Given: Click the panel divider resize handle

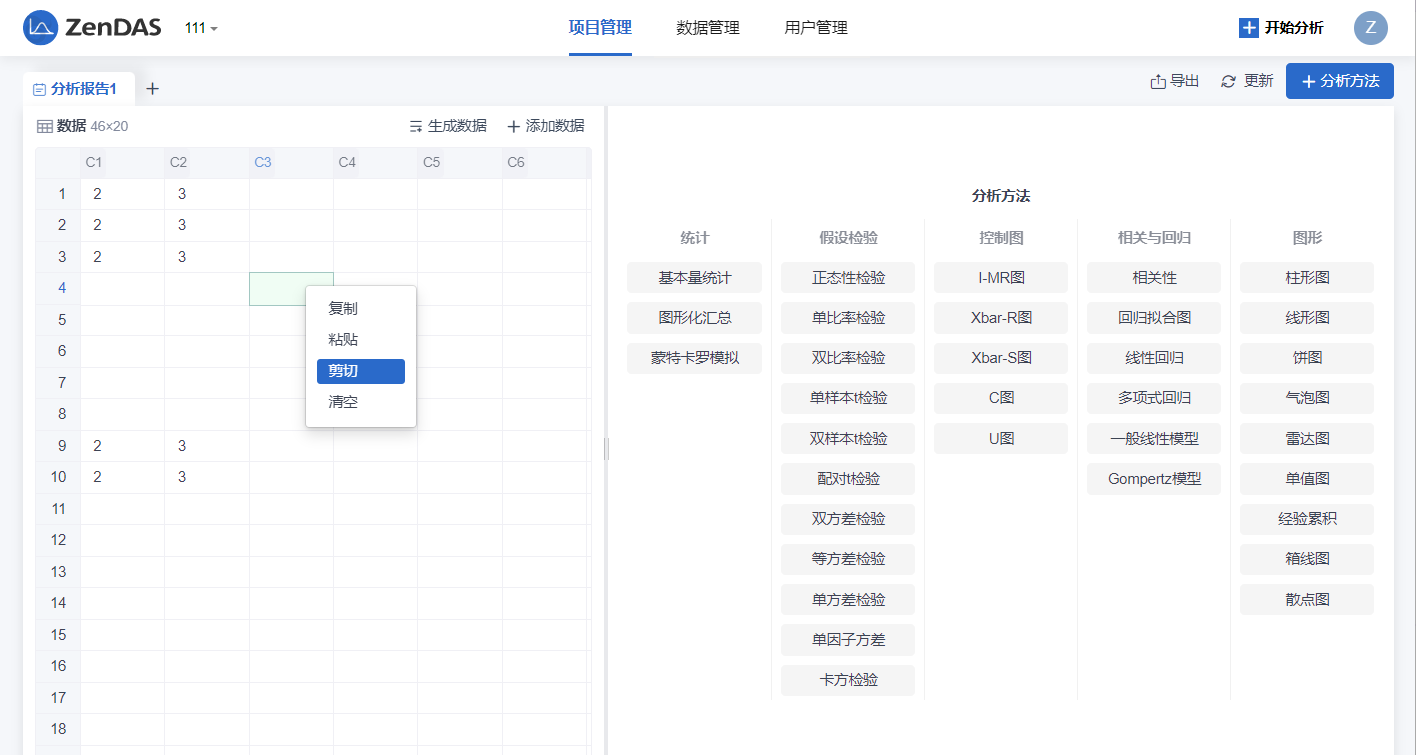Looking at the screenshot, I should pyautogui.click(x=606, y=449).
